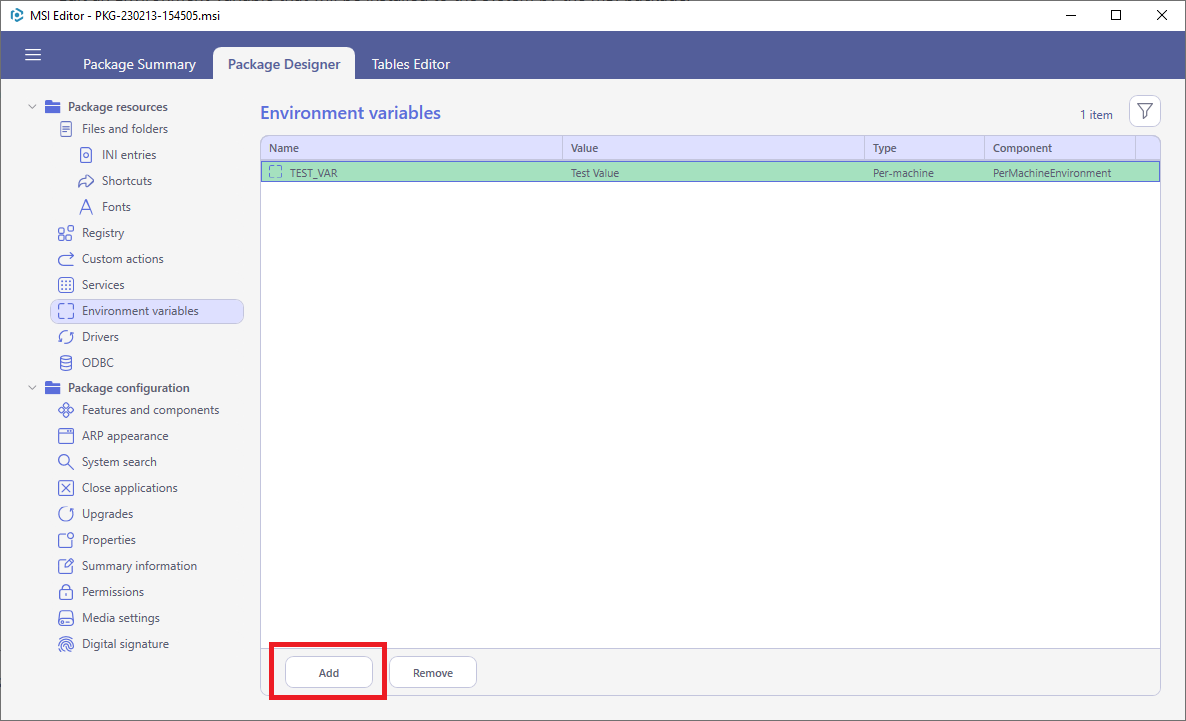Open Summary information tree item
Image resolution: width=1186 pixels, height=721 pixels.
139,566
